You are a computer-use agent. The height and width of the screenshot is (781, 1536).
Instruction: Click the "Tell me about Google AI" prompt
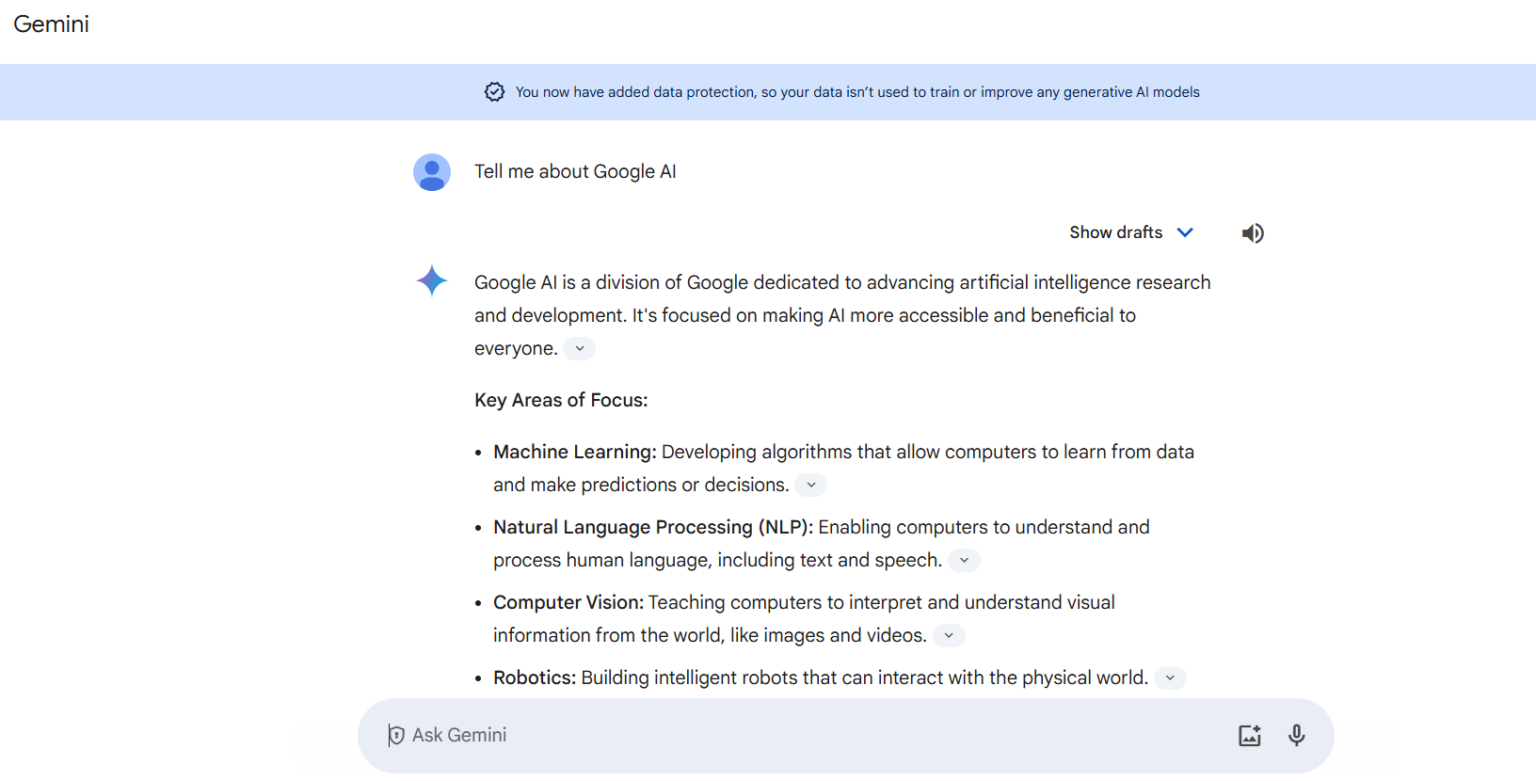575,172
